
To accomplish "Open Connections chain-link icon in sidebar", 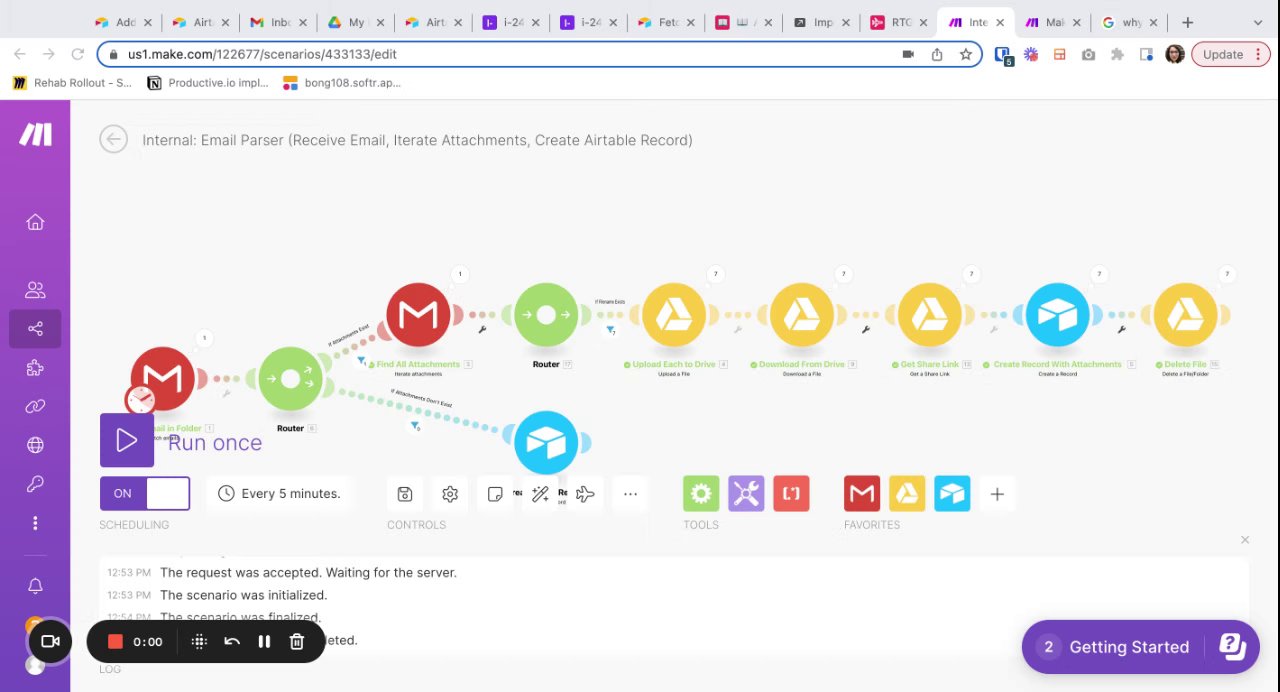I will (x=35, y=406).
